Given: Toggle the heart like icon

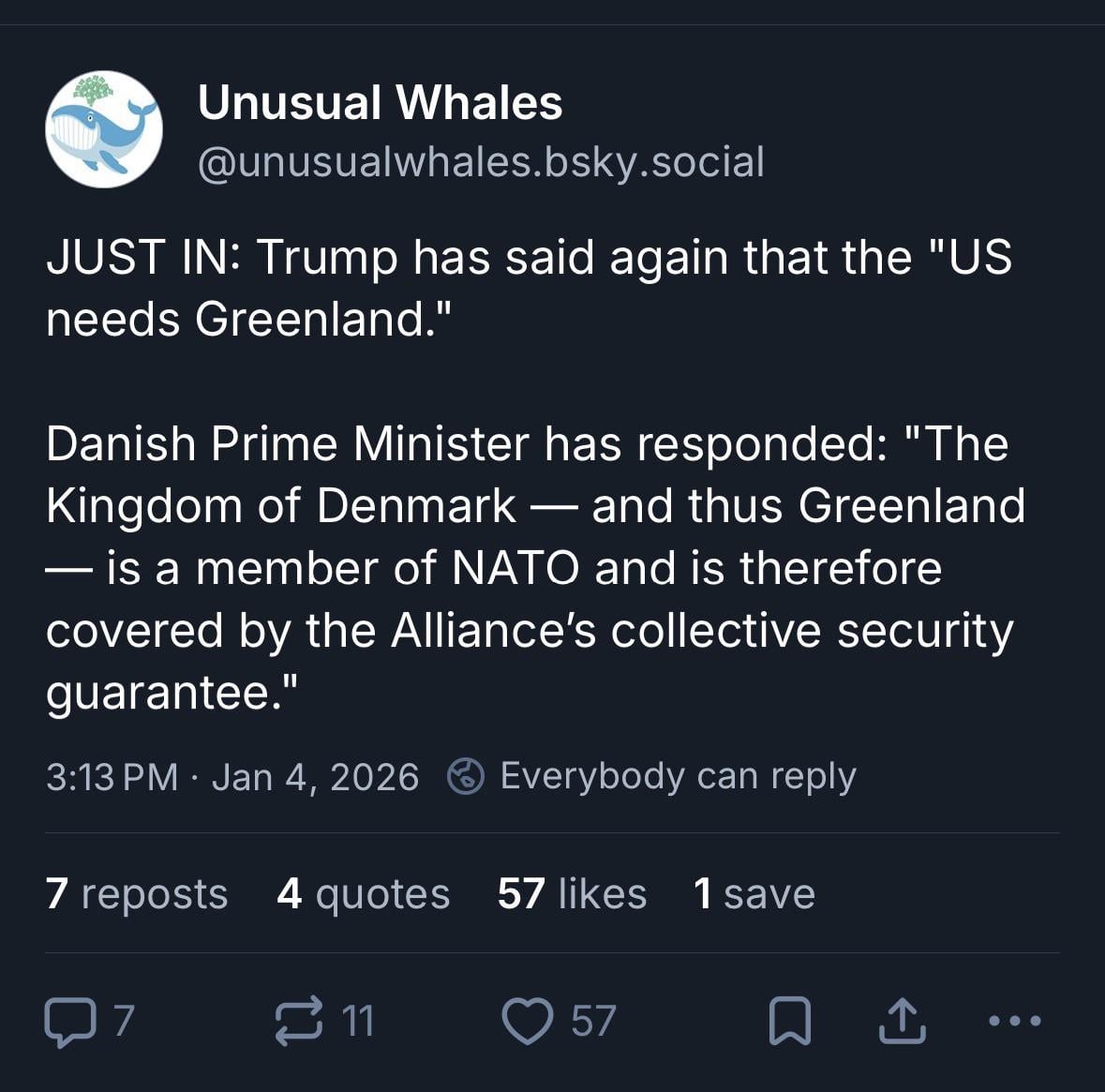Looking at the screenshot, I should coord(527,1022).
